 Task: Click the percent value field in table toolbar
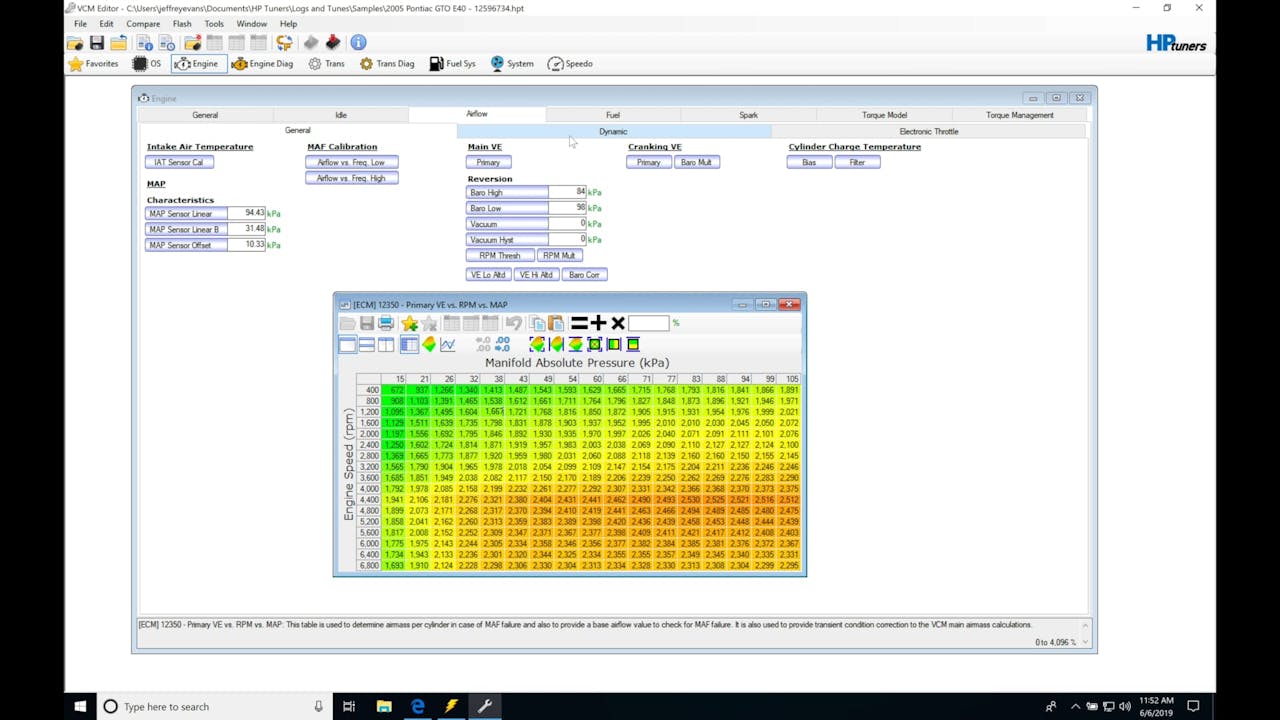(x=648, y=323)
